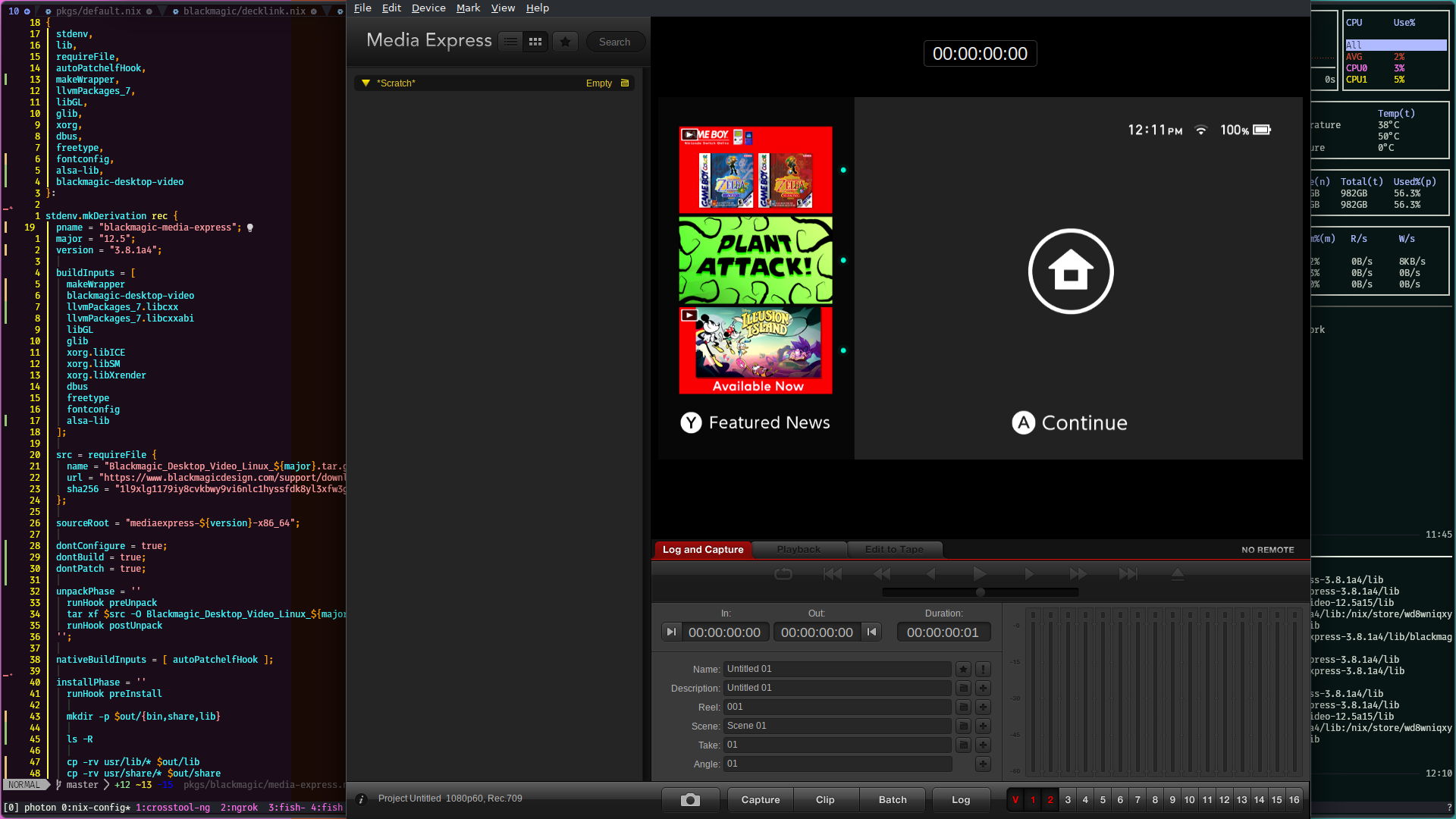Screen dimensions: 1456x819
Task: Select the blackmagic/decklink.nix editor tab
Action: click(x=244, y=11)
